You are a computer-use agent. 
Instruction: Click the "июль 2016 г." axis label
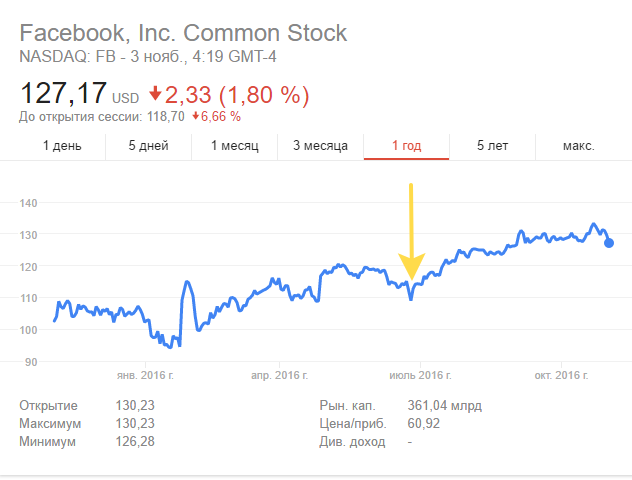pyautogui.click(x=419, y=376)
